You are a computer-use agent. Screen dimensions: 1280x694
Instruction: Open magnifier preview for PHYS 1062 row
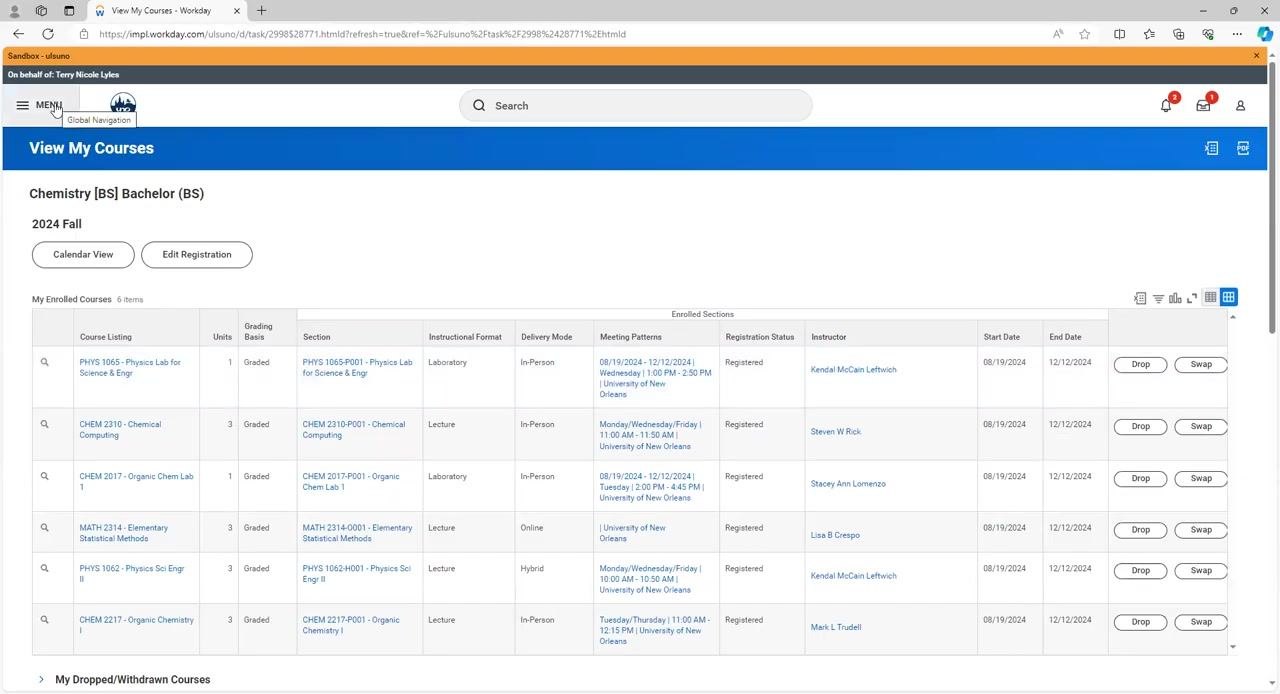point(44,568)
